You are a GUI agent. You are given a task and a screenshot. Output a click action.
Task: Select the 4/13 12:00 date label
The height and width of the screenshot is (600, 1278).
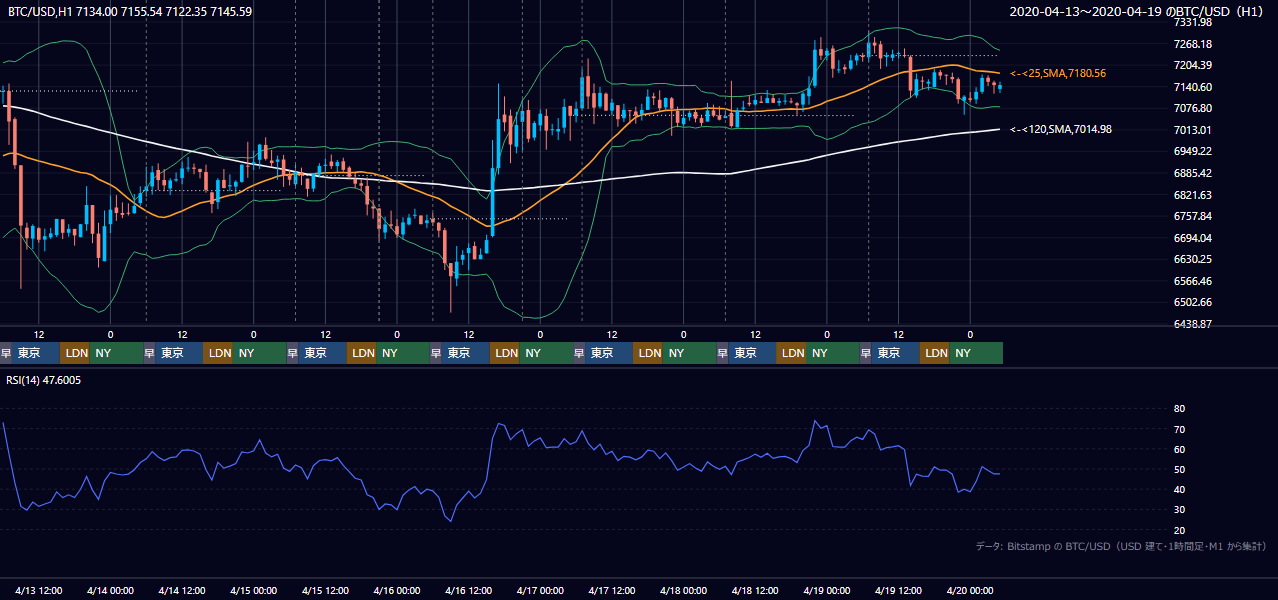(x=39, y=590)
